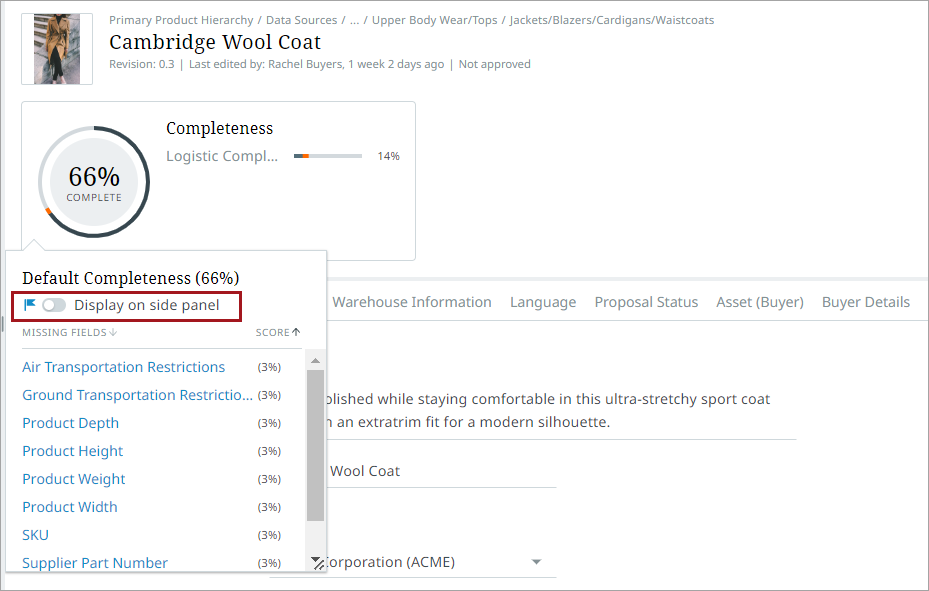
Task: Open the Proposal Status tab
Action: [x=646, y=302]
